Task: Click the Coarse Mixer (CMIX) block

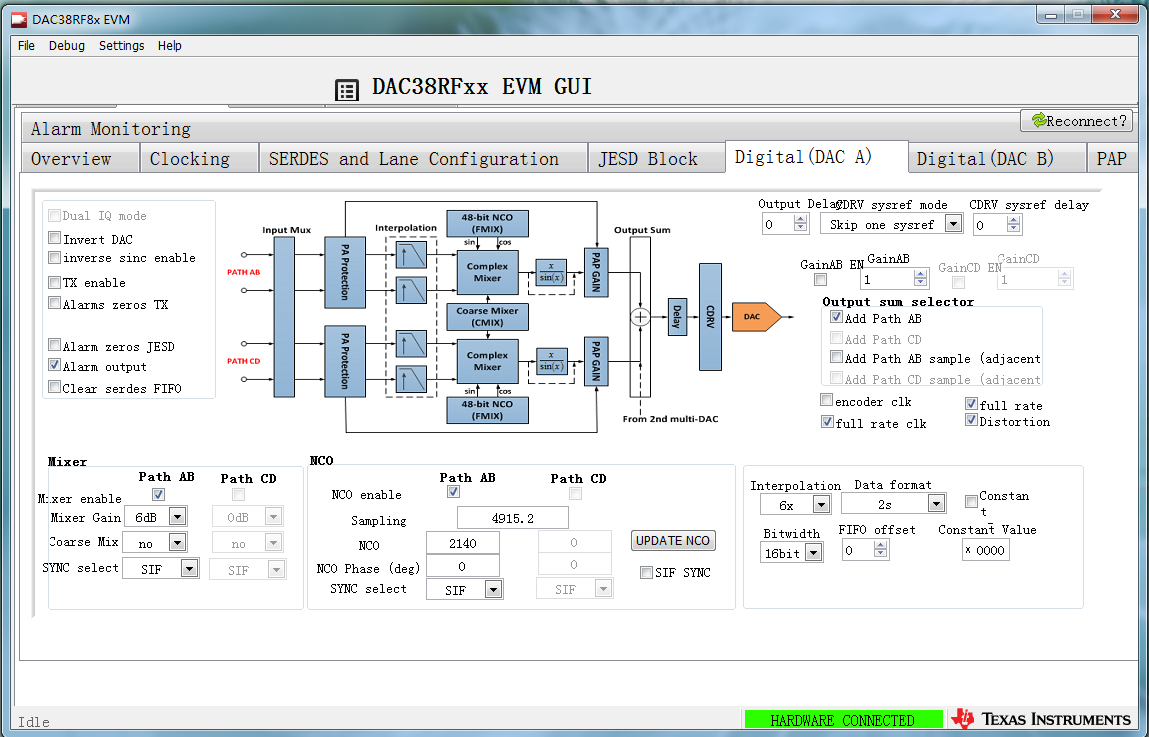Action: 487,316
